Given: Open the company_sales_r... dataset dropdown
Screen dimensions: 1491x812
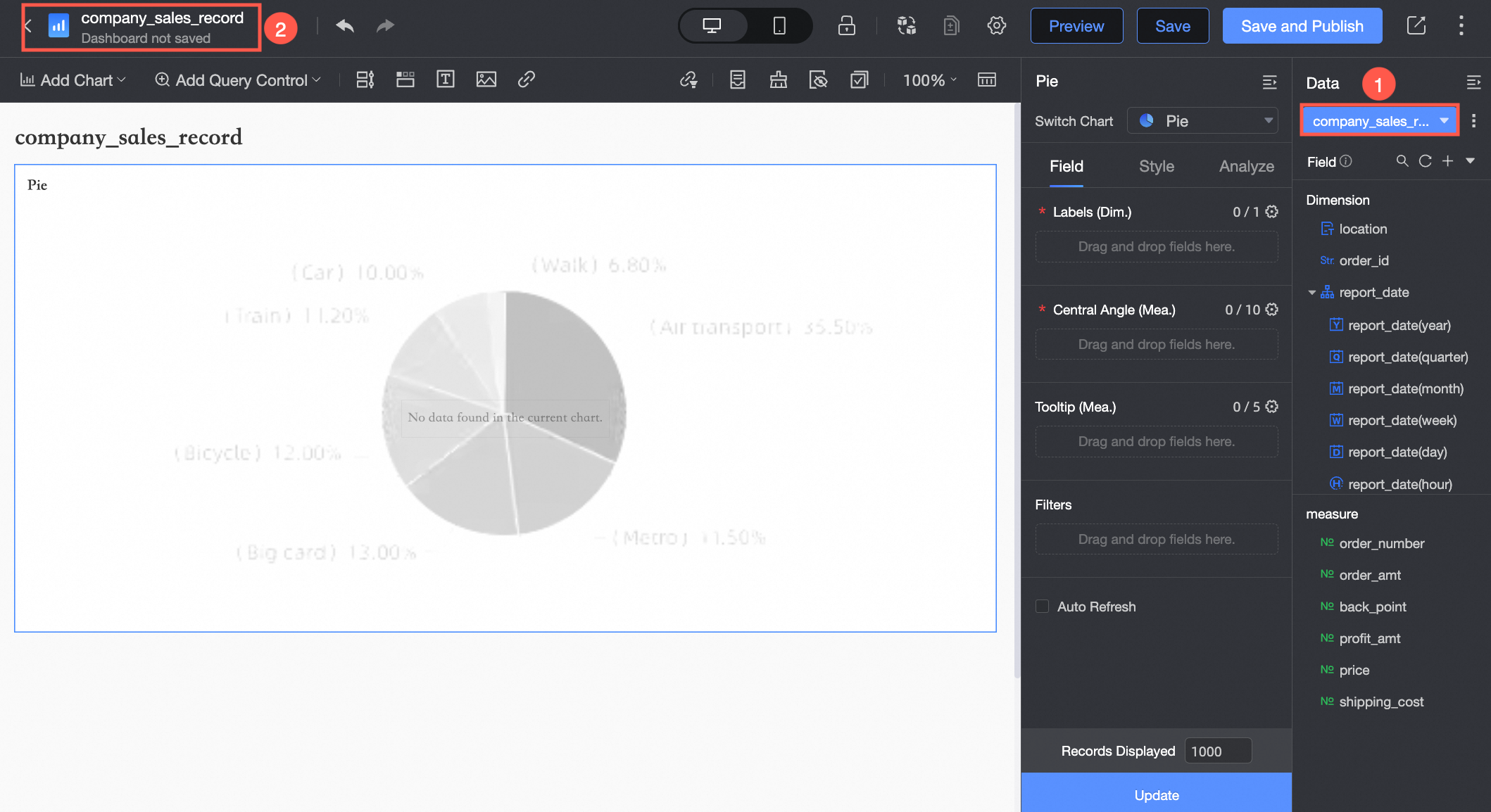Looking at the screenshot, I should coord(1379,121).
